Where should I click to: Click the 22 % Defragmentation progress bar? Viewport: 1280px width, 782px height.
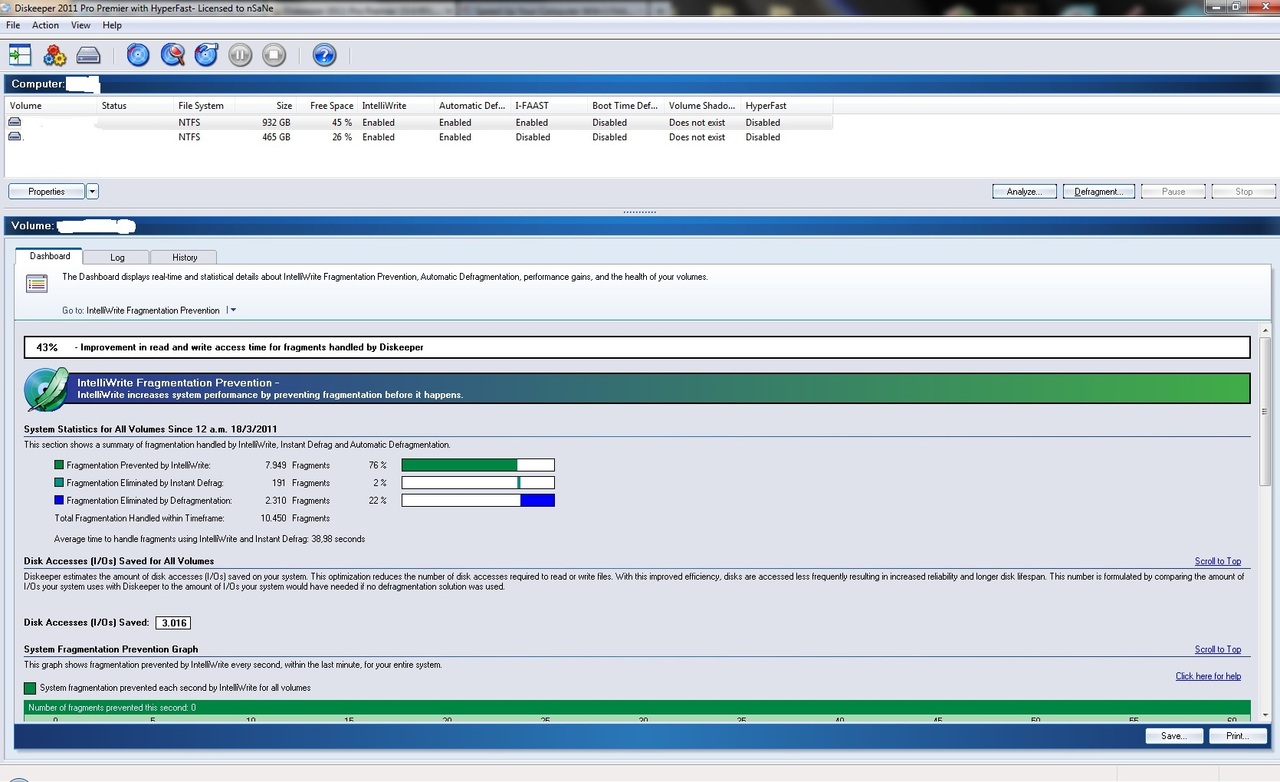(x=478, y=500)
